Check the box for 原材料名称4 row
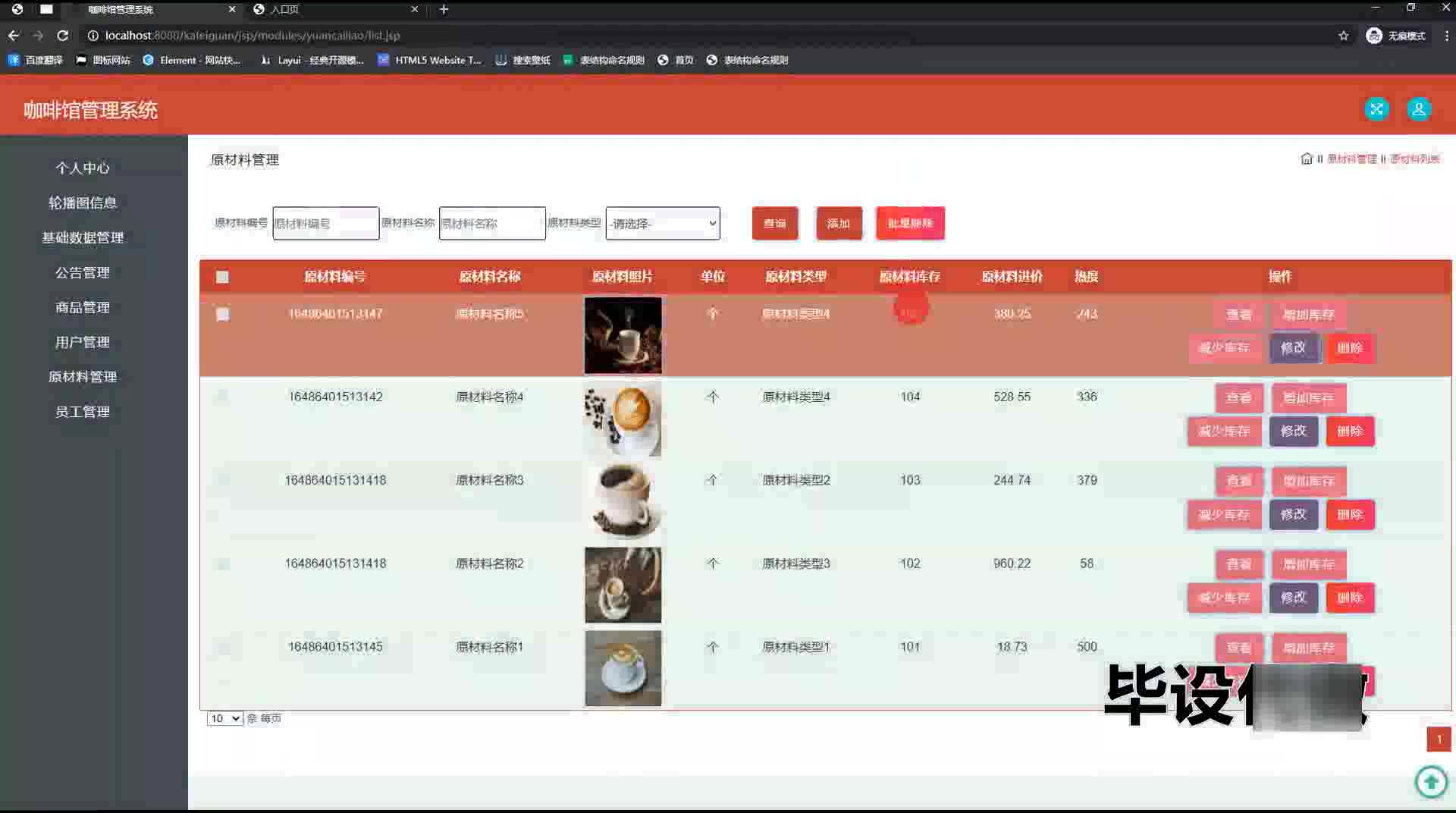The height and width of the screenshot is (813, 1456). (222, 397)
